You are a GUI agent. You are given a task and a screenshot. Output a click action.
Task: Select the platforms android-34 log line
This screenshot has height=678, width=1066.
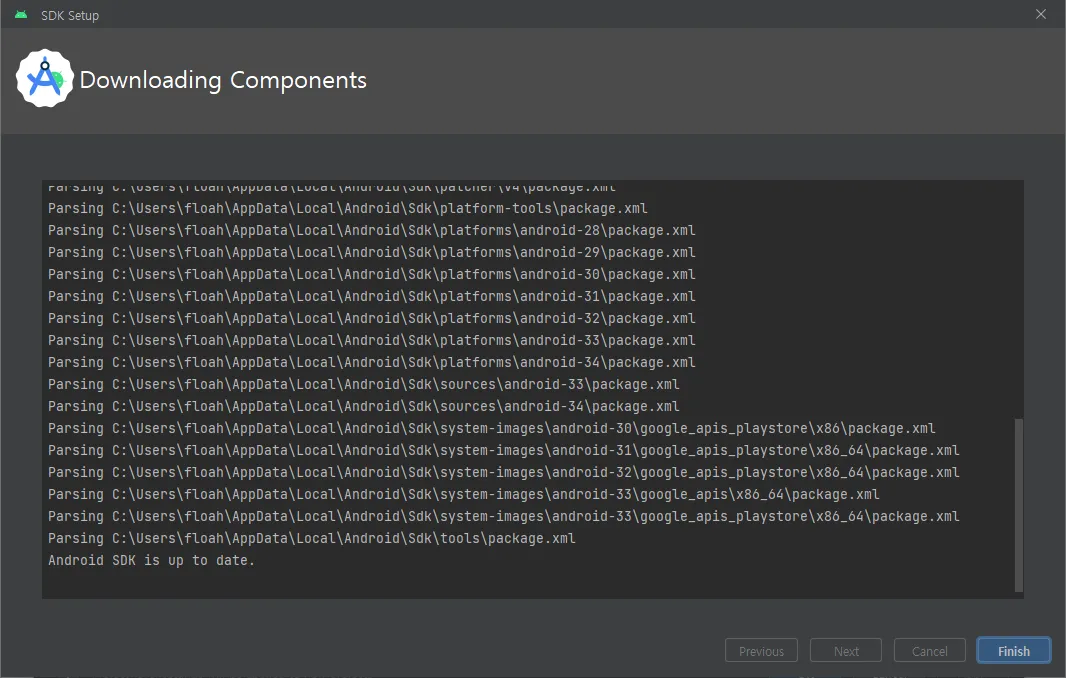(372, 363)
